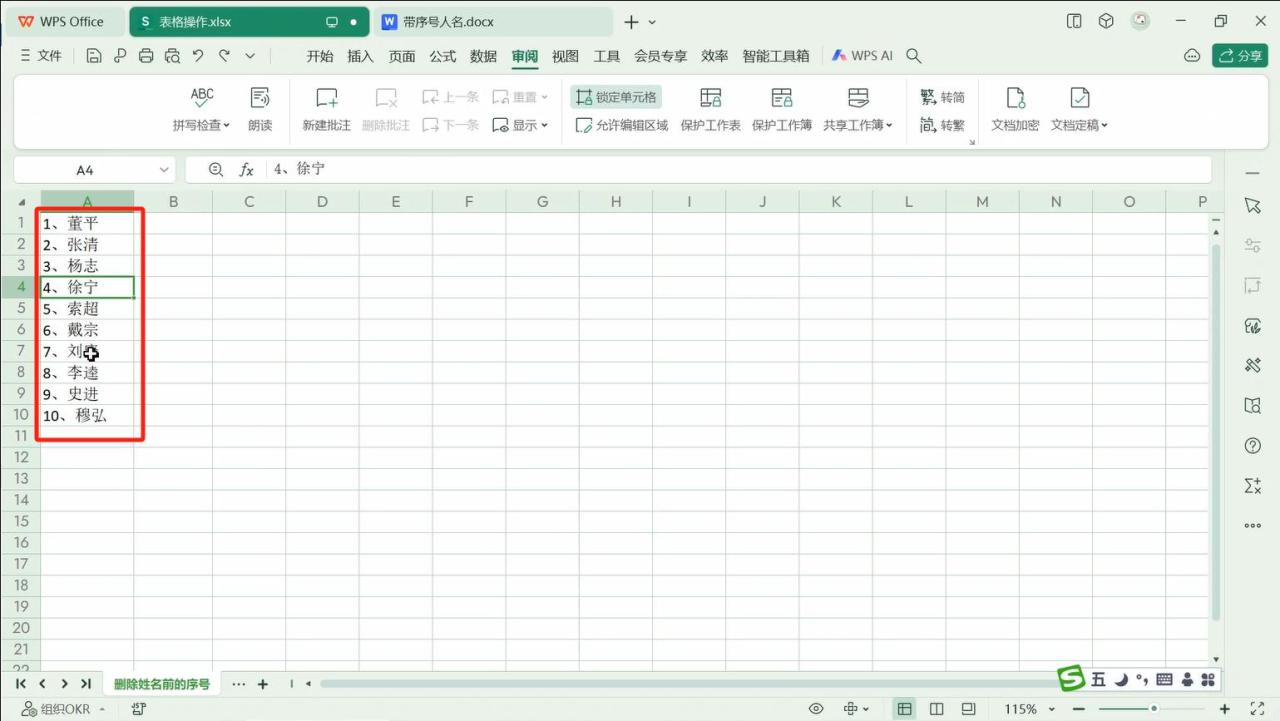Image resolution: width=1280 pixels, height=721 pixels.
Task: Open the 视图 ribbon tab
Action: [x=566, y=56]
